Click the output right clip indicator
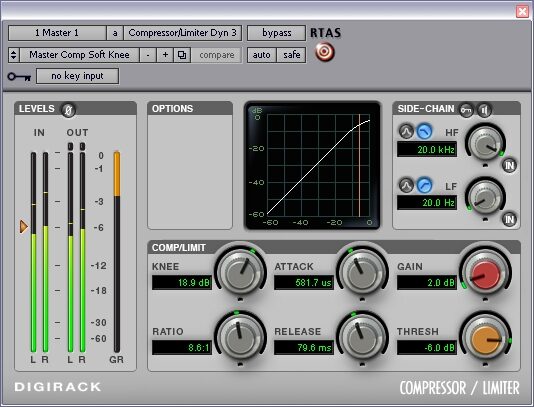The height and width of the screenshot is (407, 534). [x=82, y=146]
